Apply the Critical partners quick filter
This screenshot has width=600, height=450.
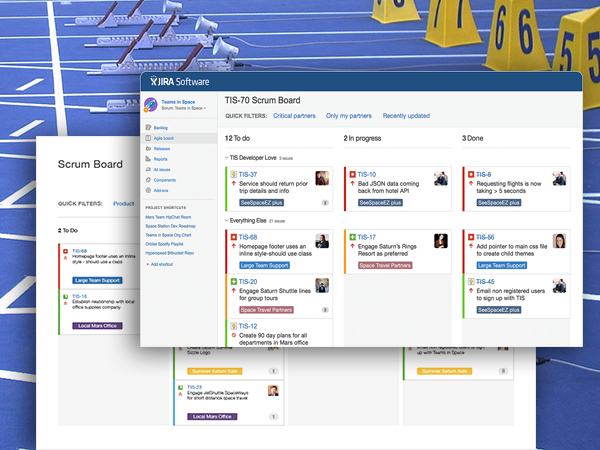coord(294,116)
